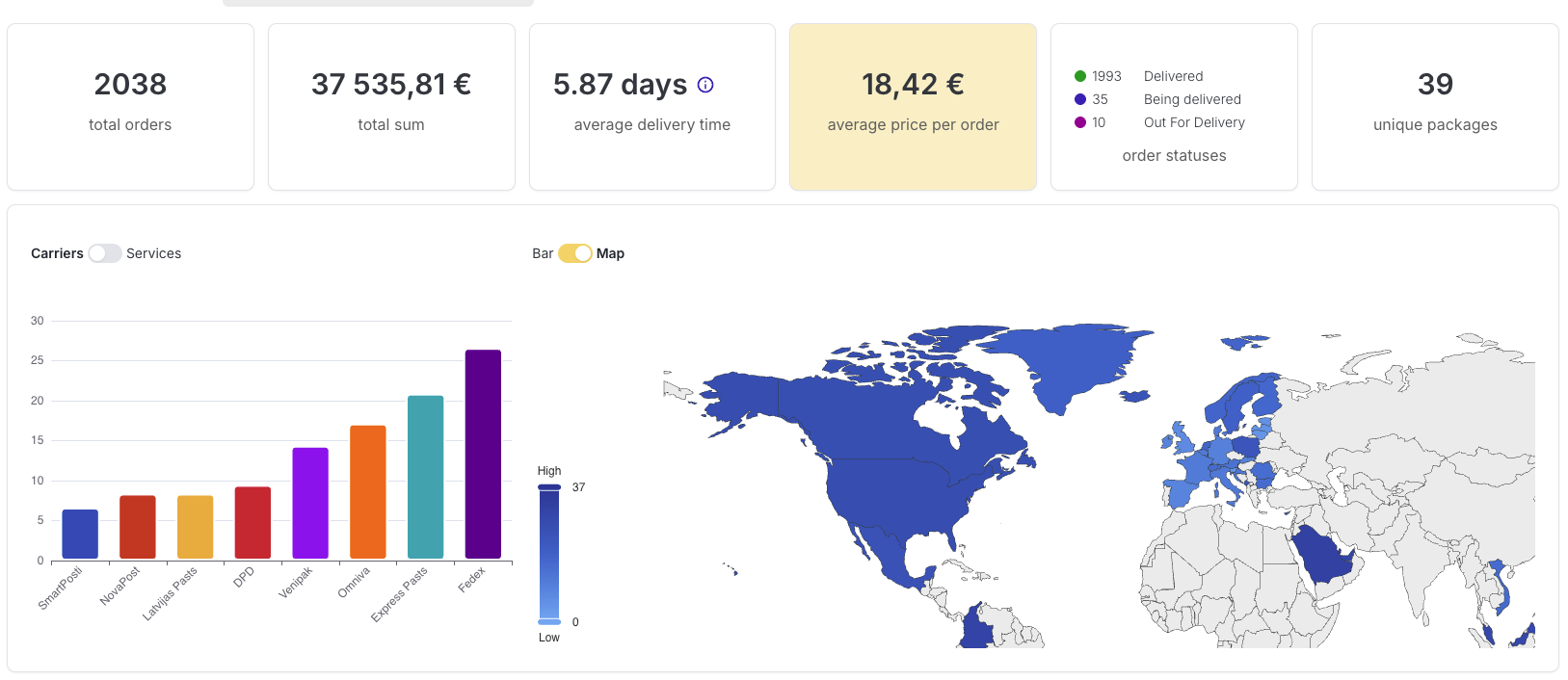Click the Services label

pos(154,253)
